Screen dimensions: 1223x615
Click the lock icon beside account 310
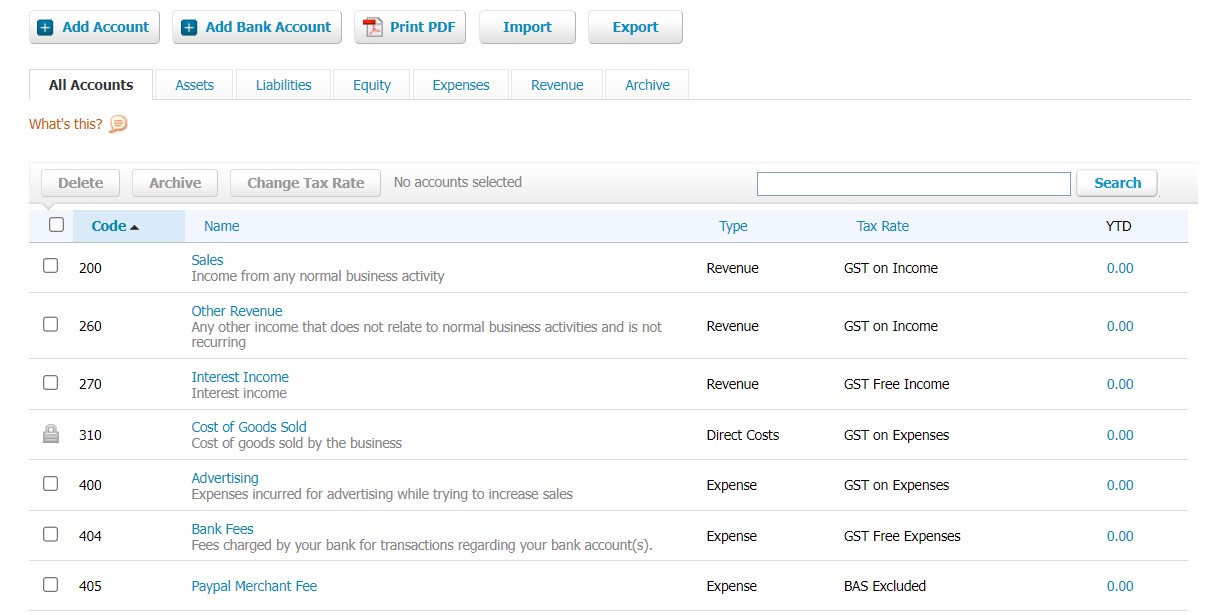[51, 435]
